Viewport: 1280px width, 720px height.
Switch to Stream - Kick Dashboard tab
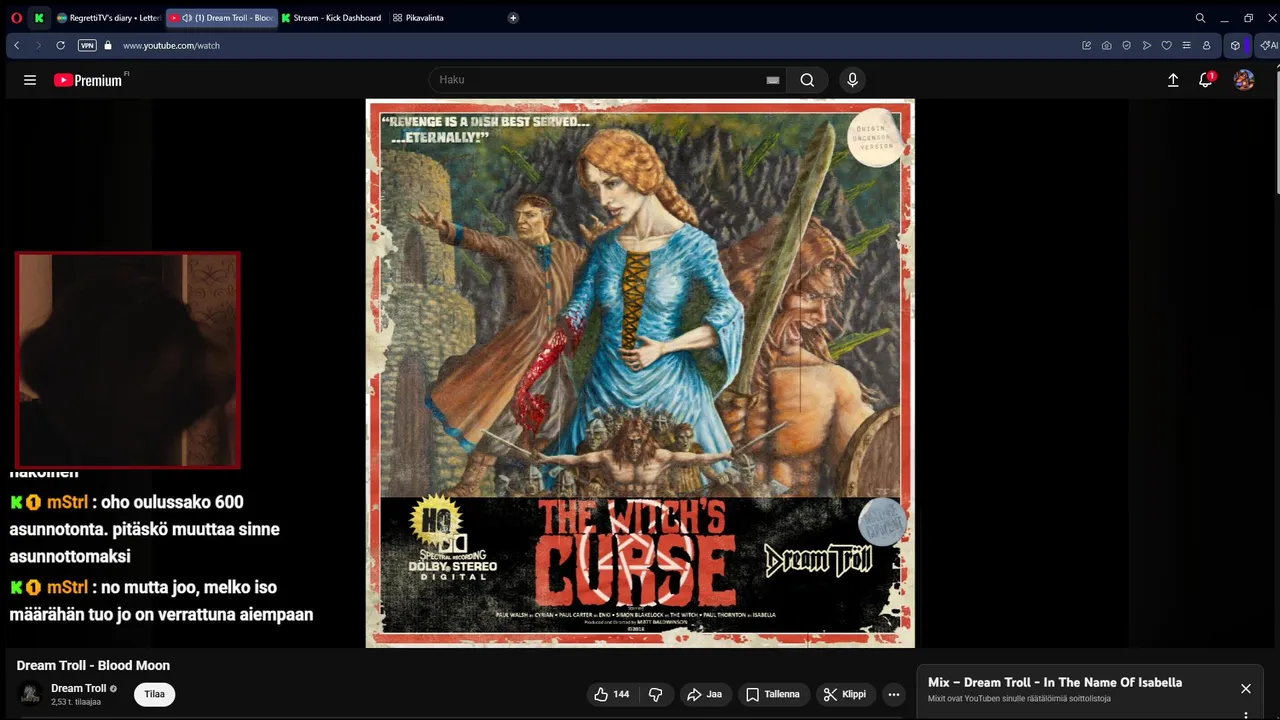click(x=331, y=18)
